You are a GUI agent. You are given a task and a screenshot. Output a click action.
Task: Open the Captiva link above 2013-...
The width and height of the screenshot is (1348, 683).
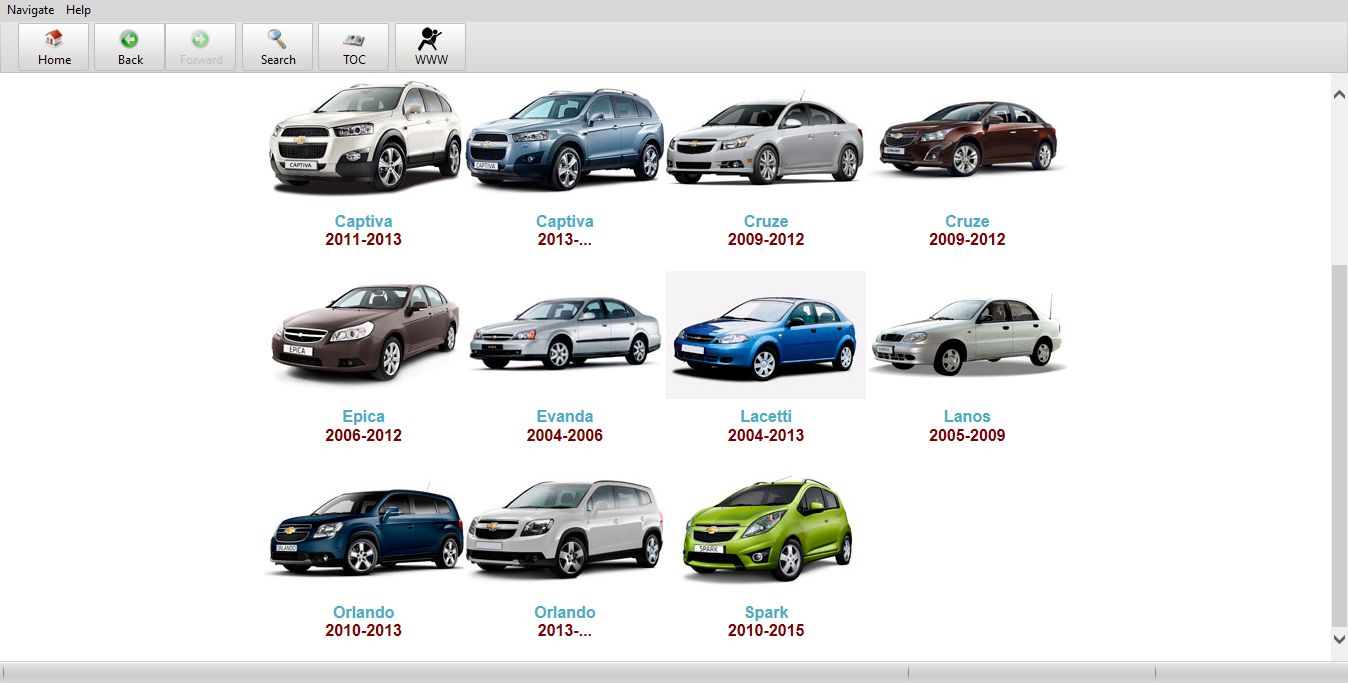click(565, 221)
